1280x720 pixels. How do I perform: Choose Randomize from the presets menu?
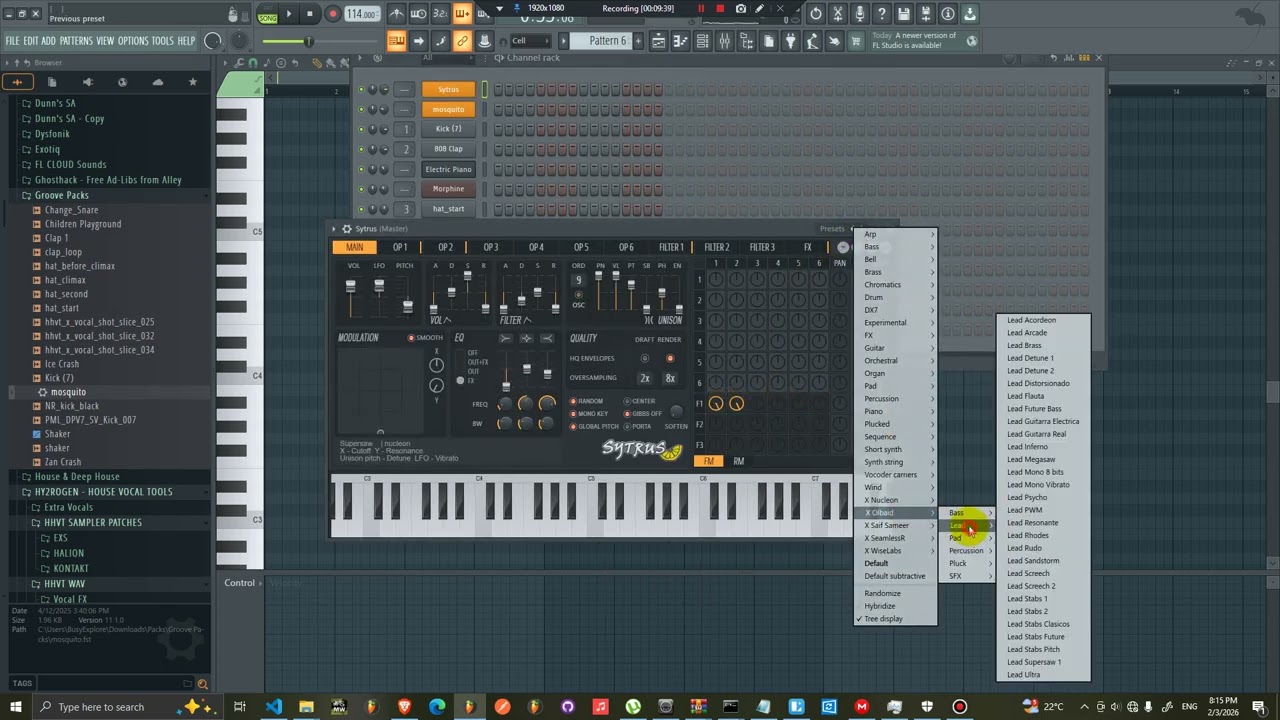tap(883, 593)
